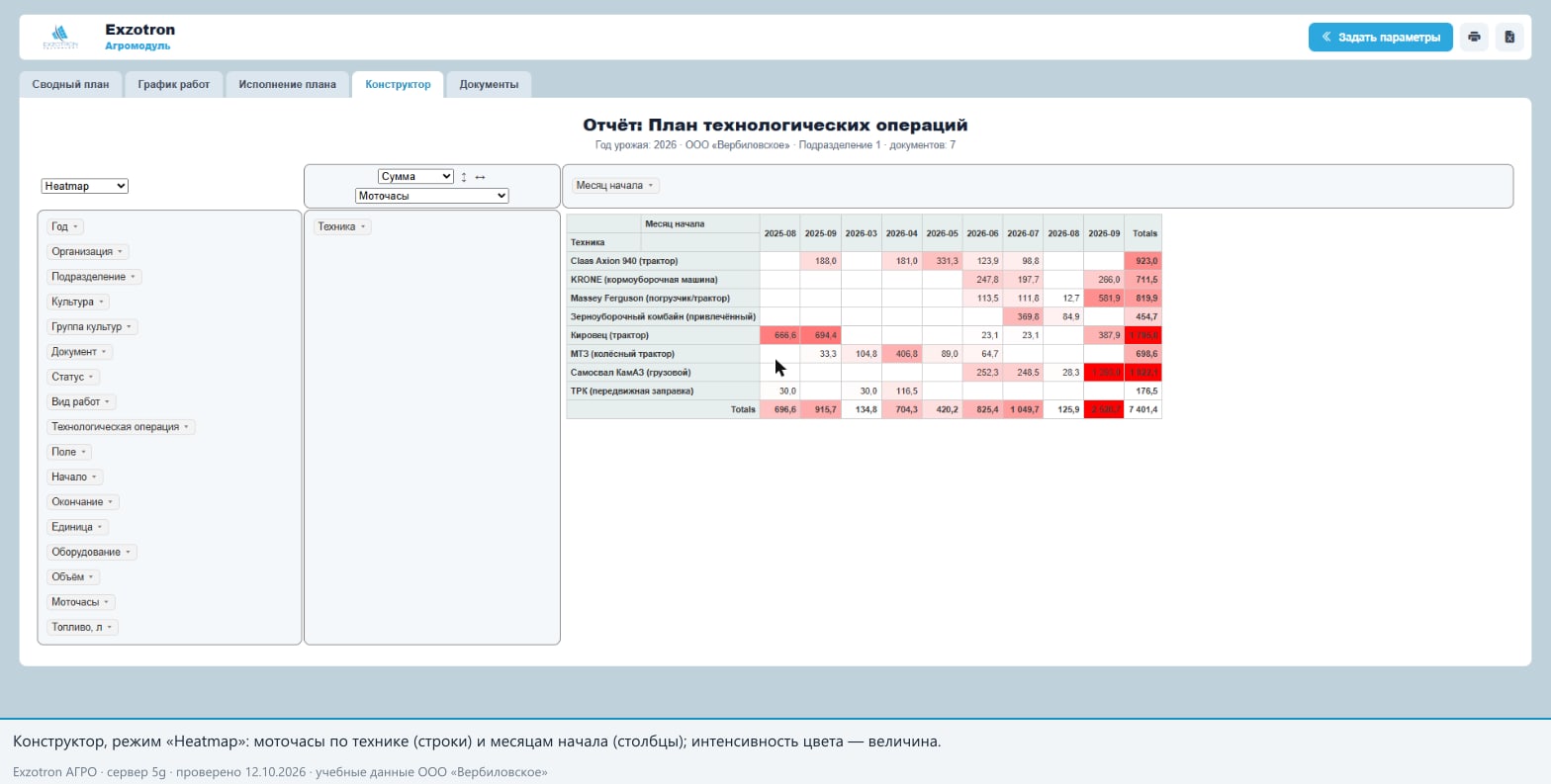Toggle column sort order arrow

pyautogui.click(x=480, y=177)
